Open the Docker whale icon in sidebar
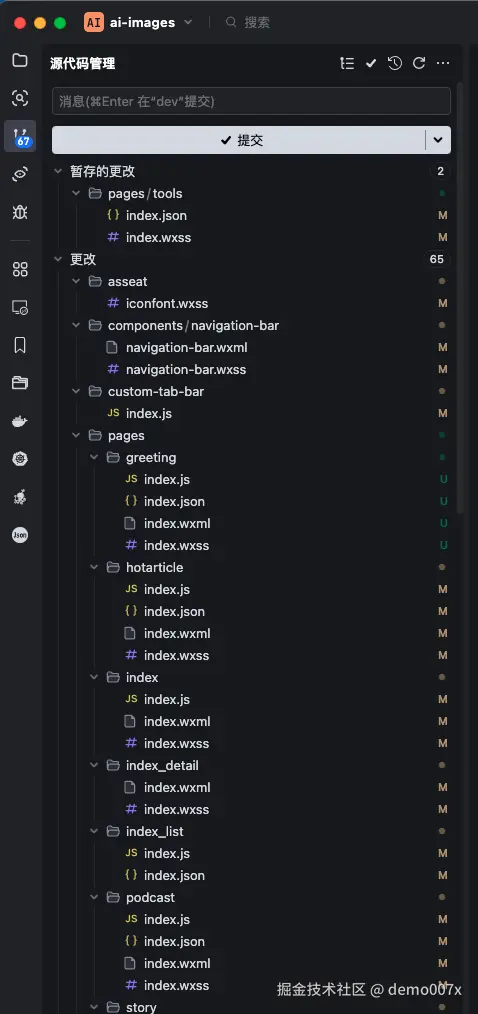The width and height of the screenshot is (478, 1014). coord(20,422)
